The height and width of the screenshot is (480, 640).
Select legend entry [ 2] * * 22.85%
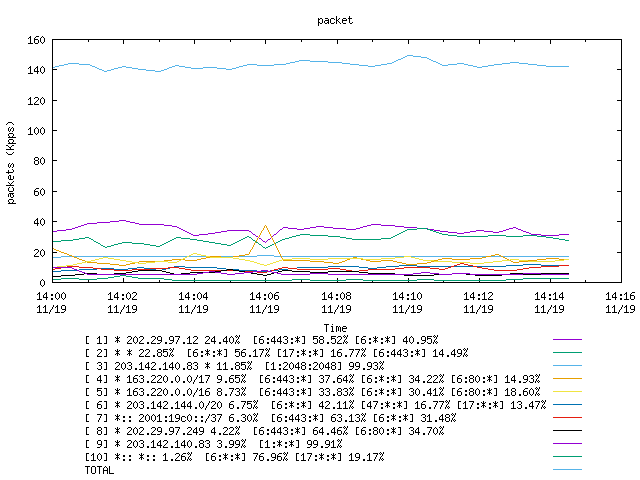point(276,353)
